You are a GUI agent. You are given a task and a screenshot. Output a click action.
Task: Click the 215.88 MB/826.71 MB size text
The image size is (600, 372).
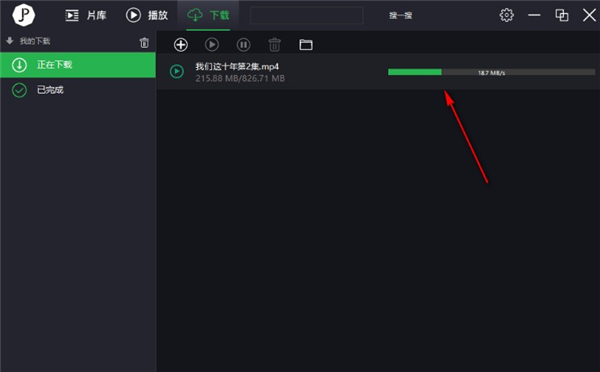click(x=240, y=78)
